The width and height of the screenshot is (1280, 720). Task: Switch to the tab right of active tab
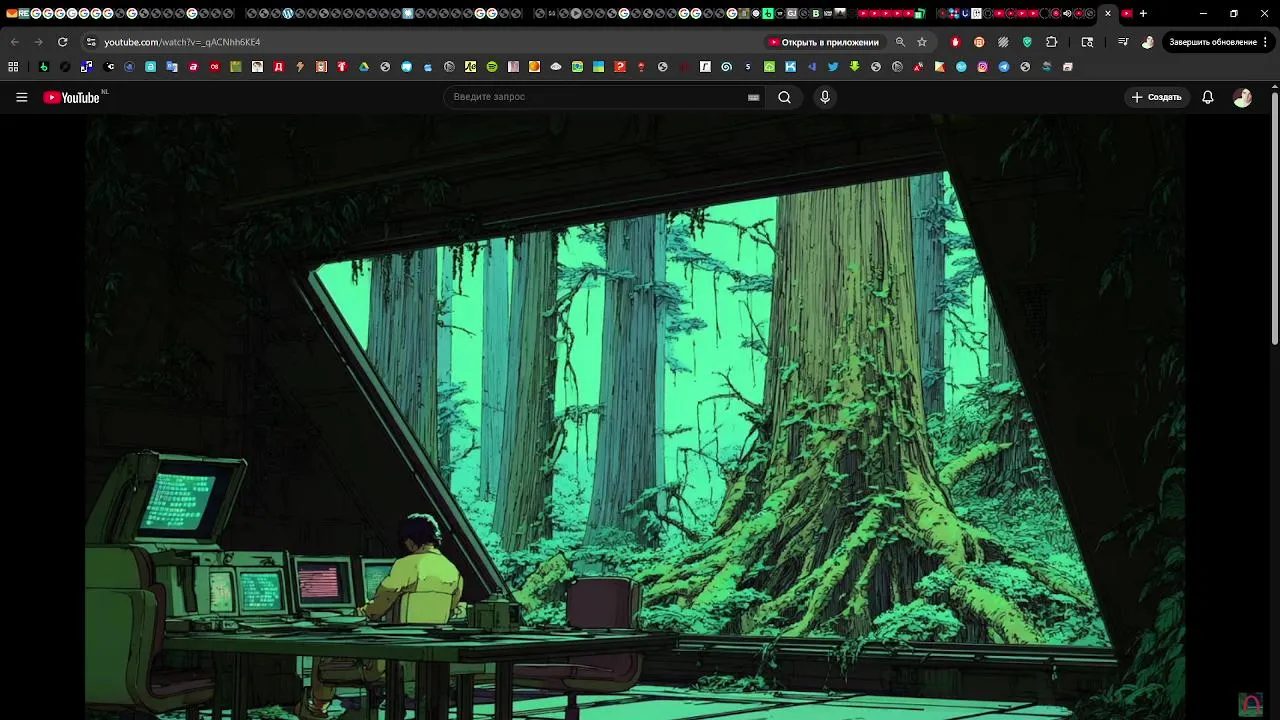click(x=1127, y=14)
